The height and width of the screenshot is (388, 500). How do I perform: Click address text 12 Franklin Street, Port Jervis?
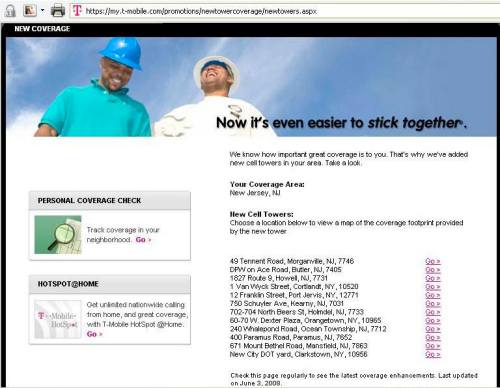pyautogui.click(x=294, y=295)
